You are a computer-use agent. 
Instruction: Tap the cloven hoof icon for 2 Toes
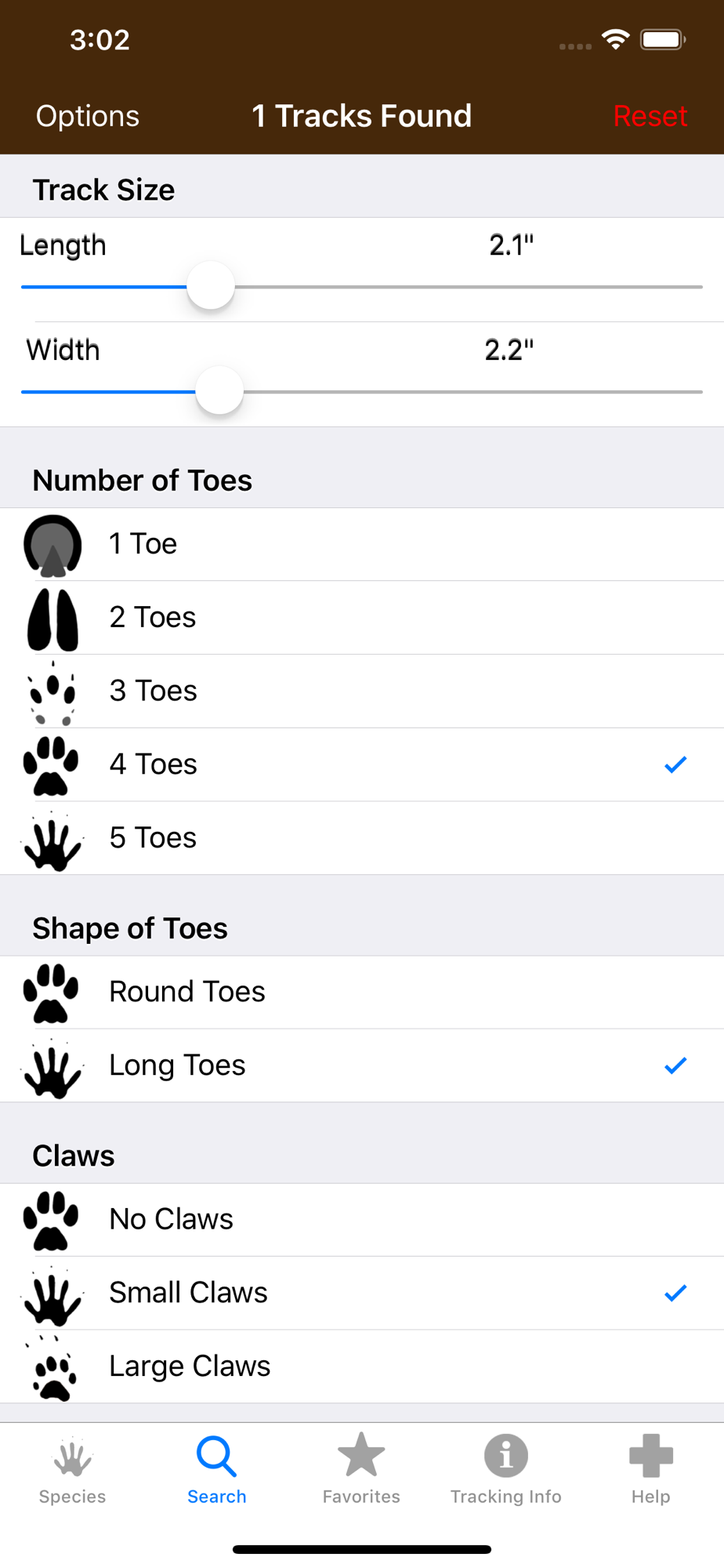[x=52, y=619]
